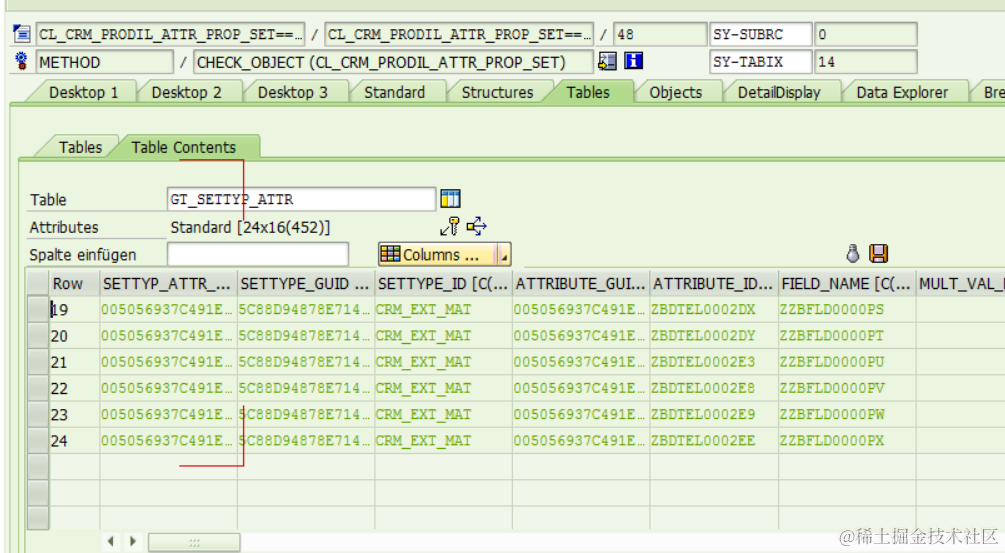
Task: Click the program navigation icon beside CL_CRM_PRODIL_ATTR_PROP_SET field
Action: click(x=21, y=33)
